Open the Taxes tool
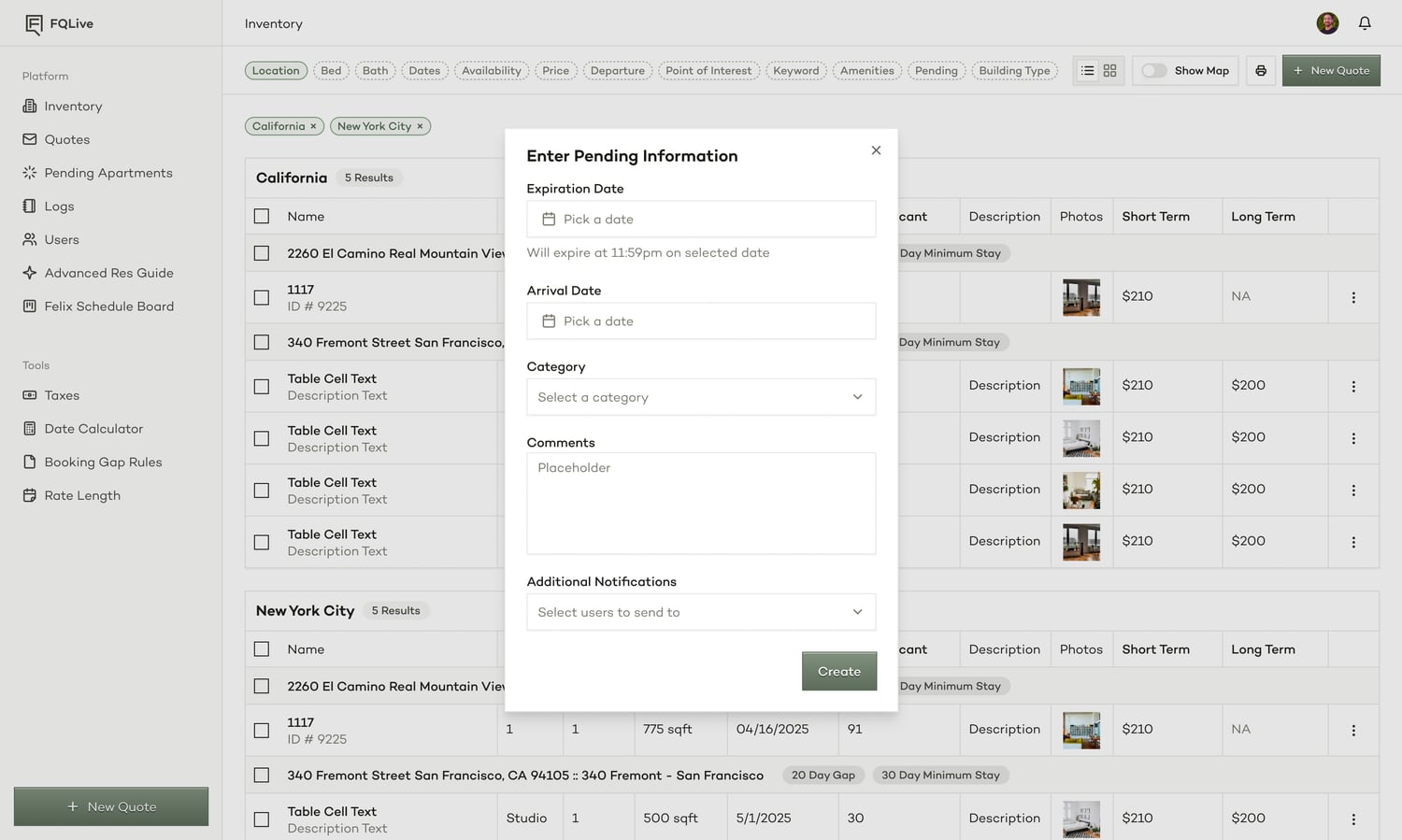The height and width of the screenshot is (840, 1402). coord(50,395)
